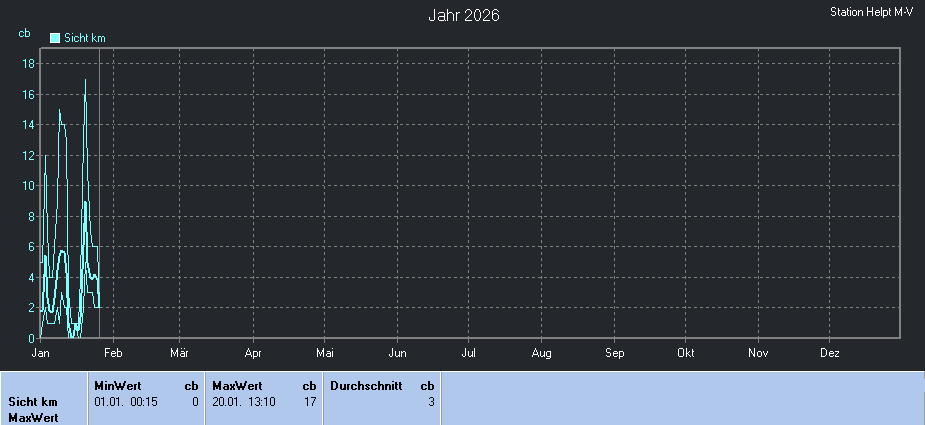925x425 pixels.
Task: Pick Apr on the time axis
Action: pos(252,353)
